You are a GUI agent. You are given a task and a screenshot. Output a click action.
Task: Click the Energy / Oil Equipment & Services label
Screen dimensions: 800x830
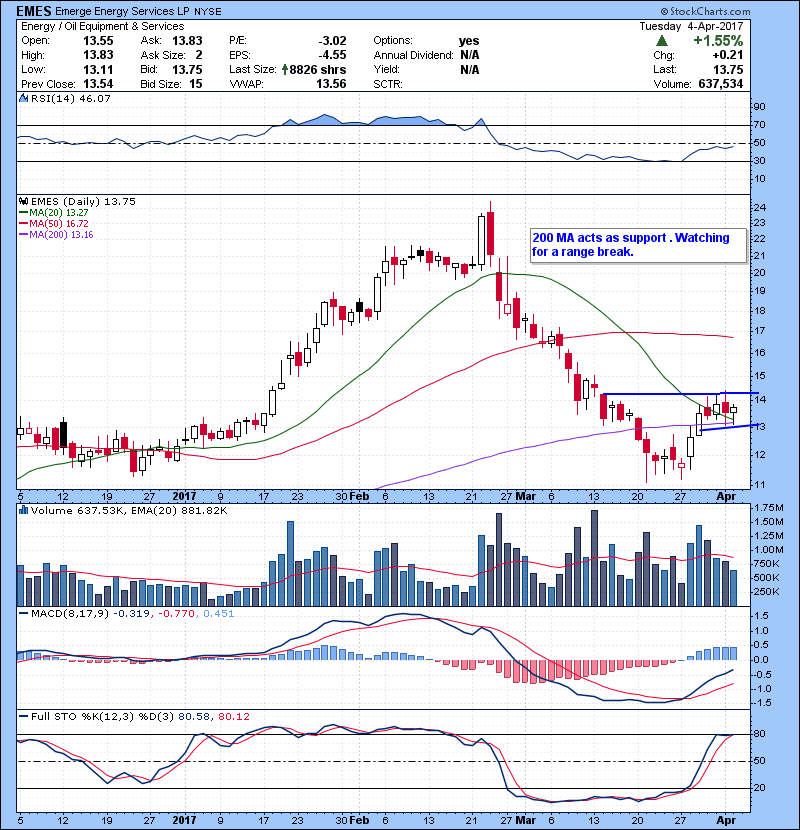coord(103,26)
